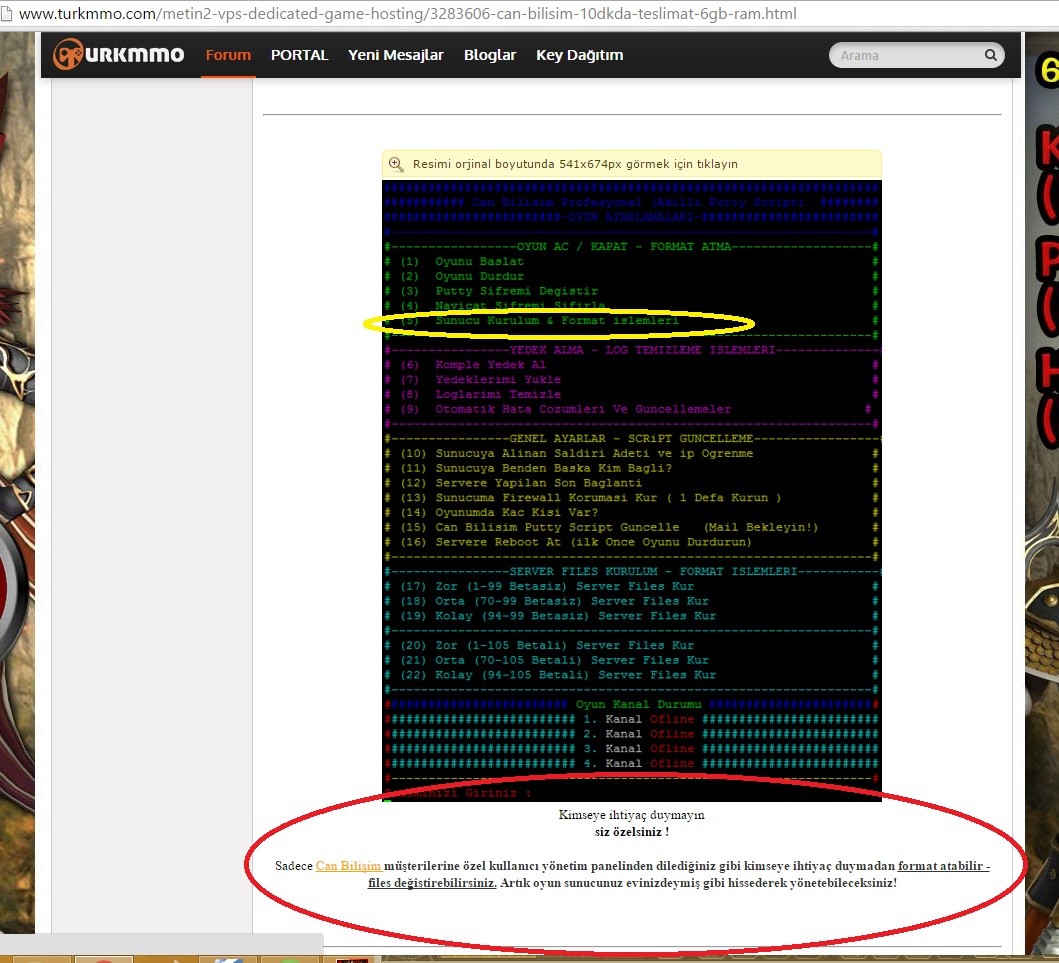Open Key Dağıtım page
The width and height of the screenshot is (1059, 963).
pos(579,55)
